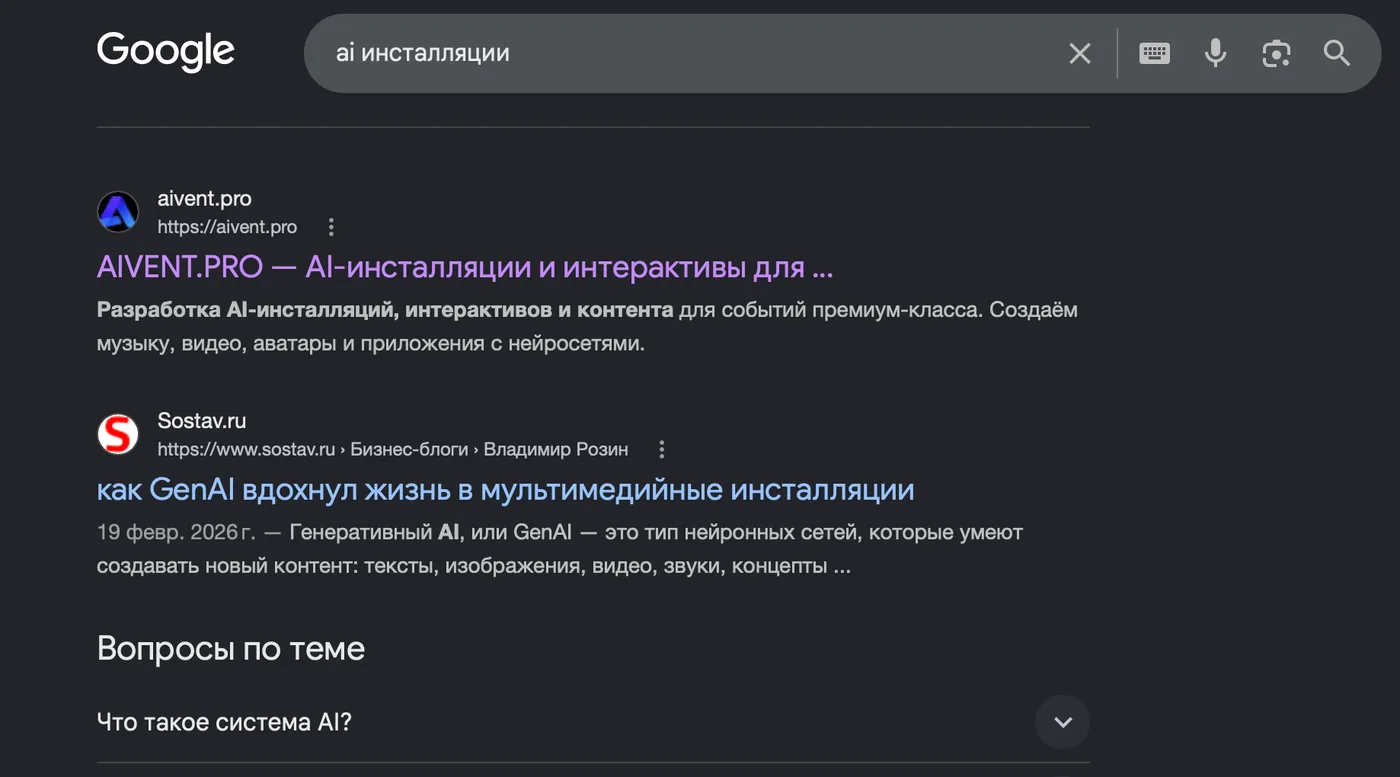
Task: Expand the question "Что такое система AI?"
Action: [x=593, y=721]
